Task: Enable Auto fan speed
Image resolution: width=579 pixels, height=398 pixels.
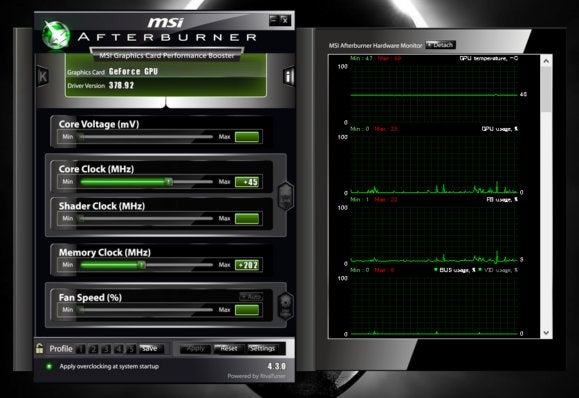Action: 251,296
